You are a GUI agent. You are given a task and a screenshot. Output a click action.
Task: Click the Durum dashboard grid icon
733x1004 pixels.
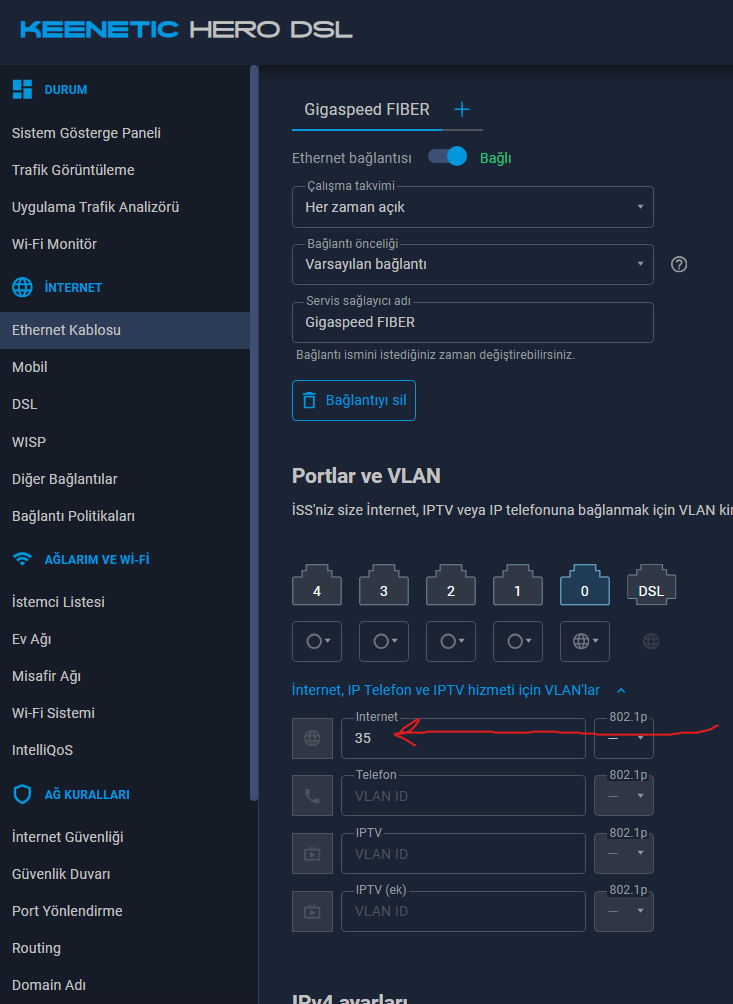tap(22, 90)
